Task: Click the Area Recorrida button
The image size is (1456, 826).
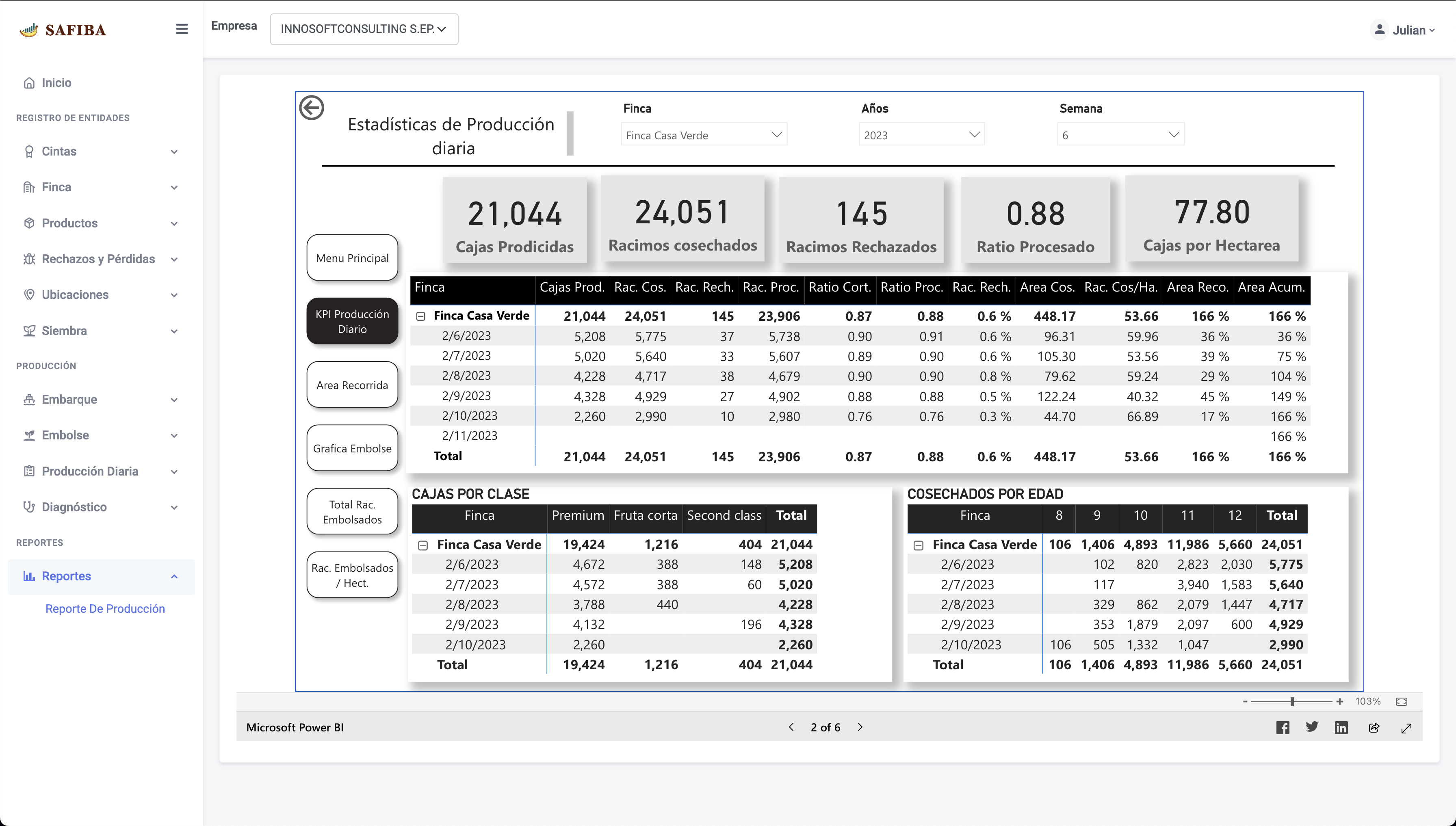Action: click(352, 385)
